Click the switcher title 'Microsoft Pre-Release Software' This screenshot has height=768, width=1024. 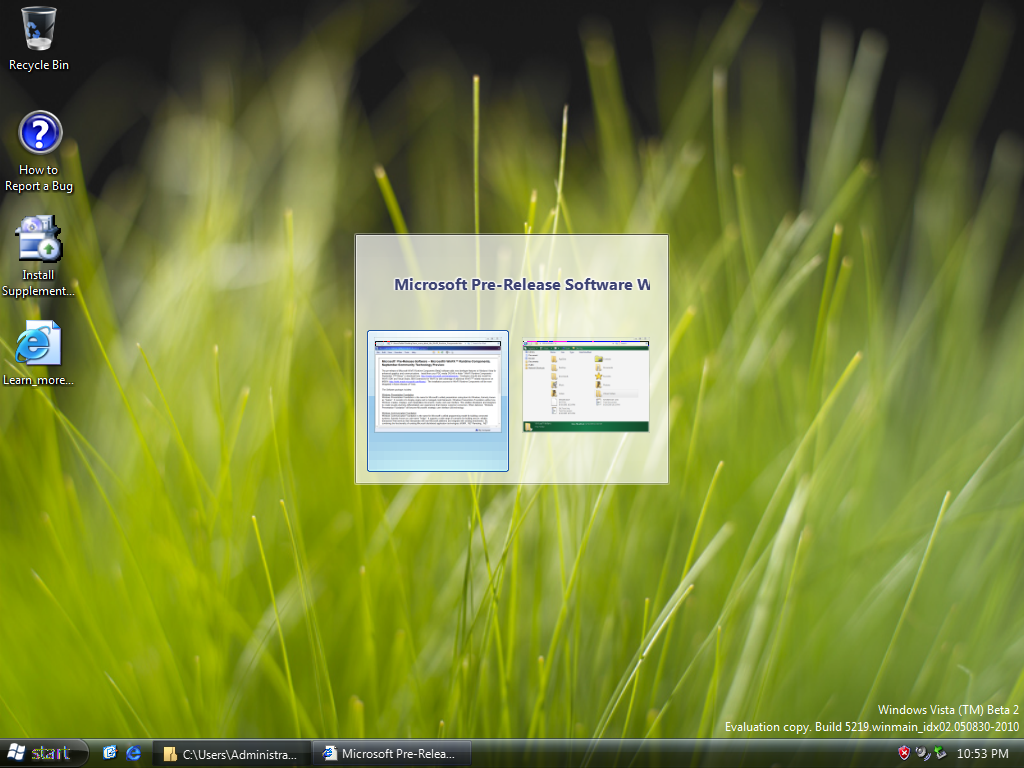521,284
